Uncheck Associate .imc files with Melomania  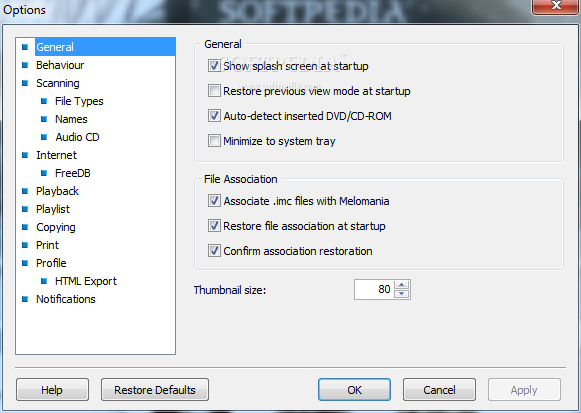(x=214, y=201)
